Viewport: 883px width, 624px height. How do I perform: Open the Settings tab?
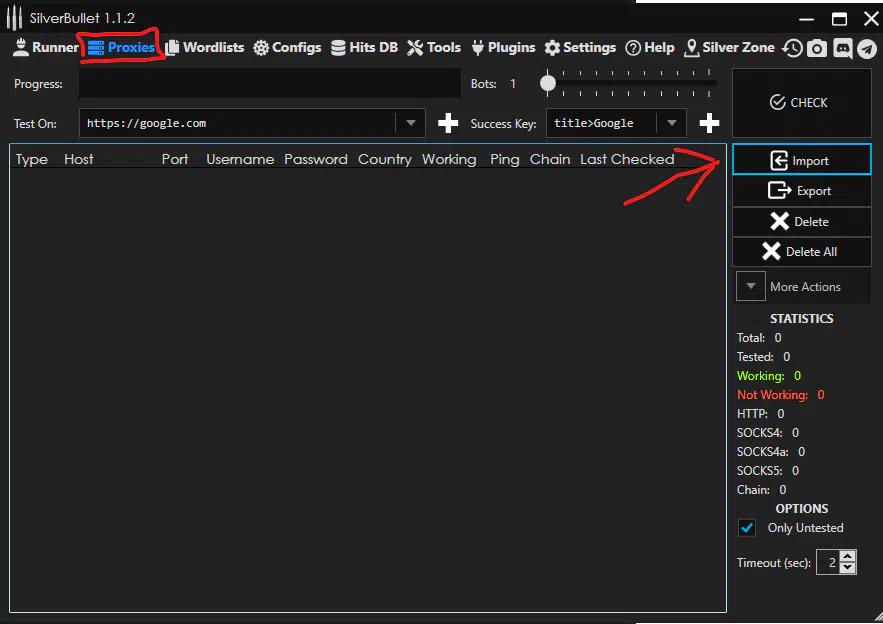[580, 47]
